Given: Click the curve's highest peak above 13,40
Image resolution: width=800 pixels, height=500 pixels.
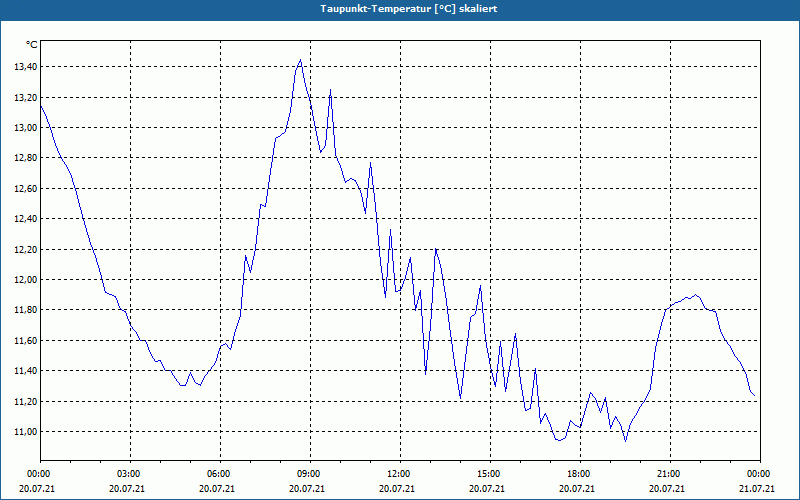Looking at the screenshot, I should click(x=301, y=60).
